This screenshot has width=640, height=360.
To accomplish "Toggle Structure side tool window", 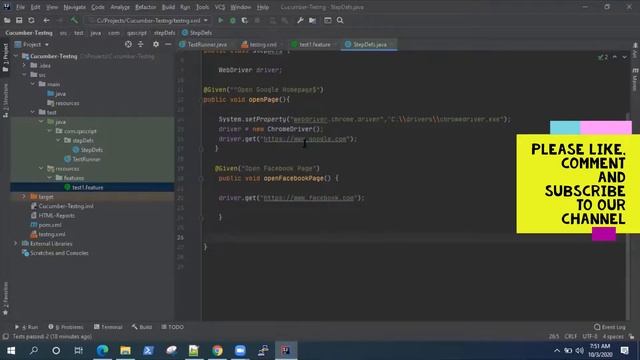I will tap(5, 101).
